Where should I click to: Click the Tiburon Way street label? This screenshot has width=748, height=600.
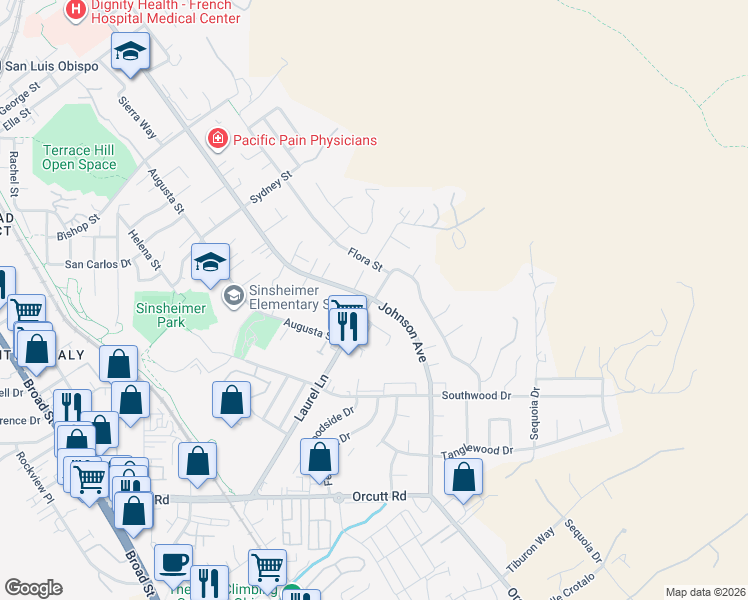click(530, 549)
